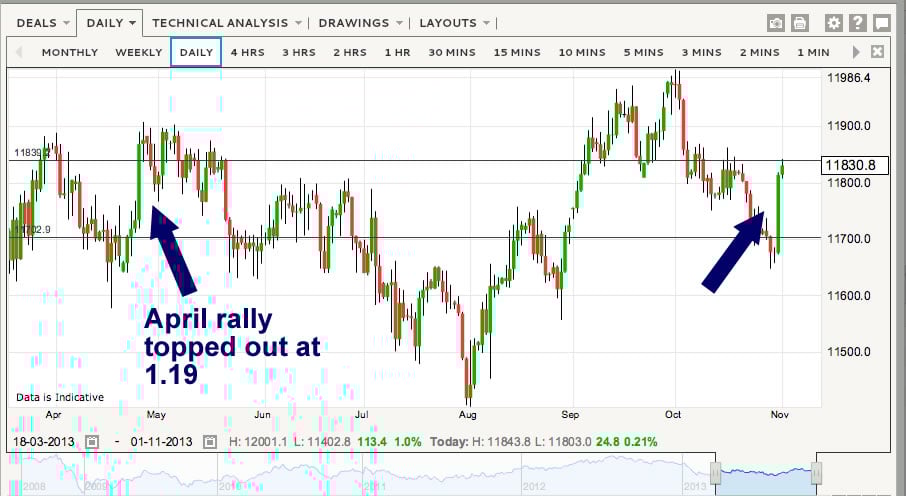Open start date calendar picker
906x496 pixels.
(x=92, y=441)
